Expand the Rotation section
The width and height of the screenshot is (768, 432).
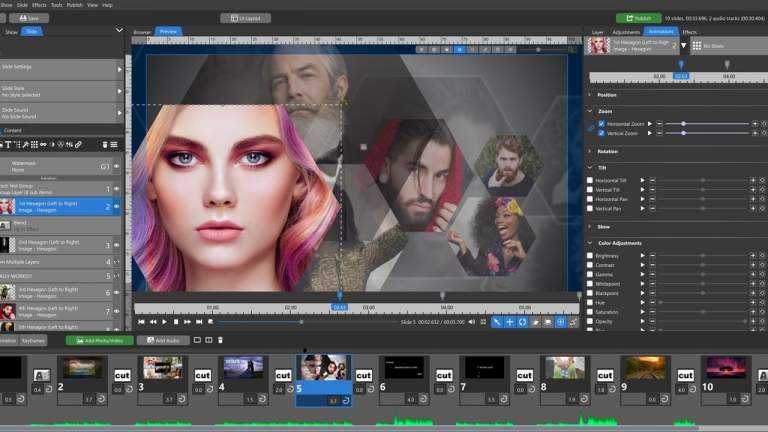tap(590, 152)
